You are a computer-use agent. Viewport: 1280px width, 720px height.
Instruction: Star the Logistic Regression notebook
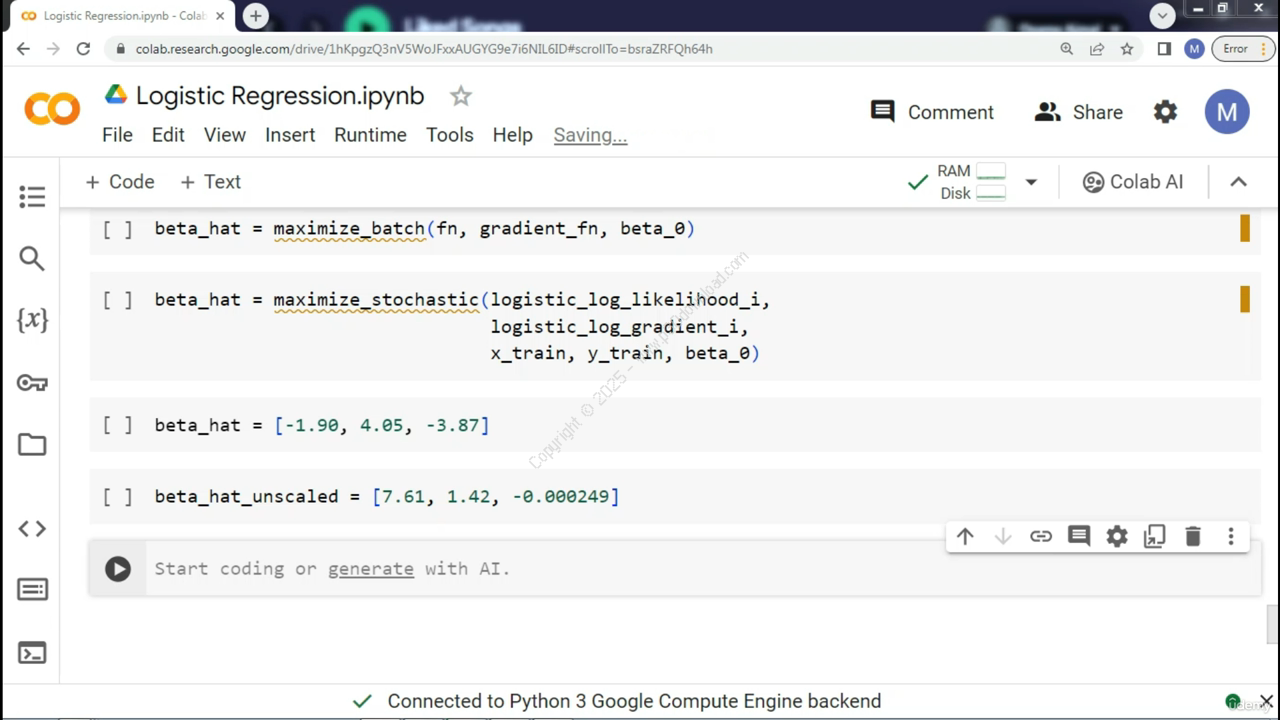click(x=460, y=96)
